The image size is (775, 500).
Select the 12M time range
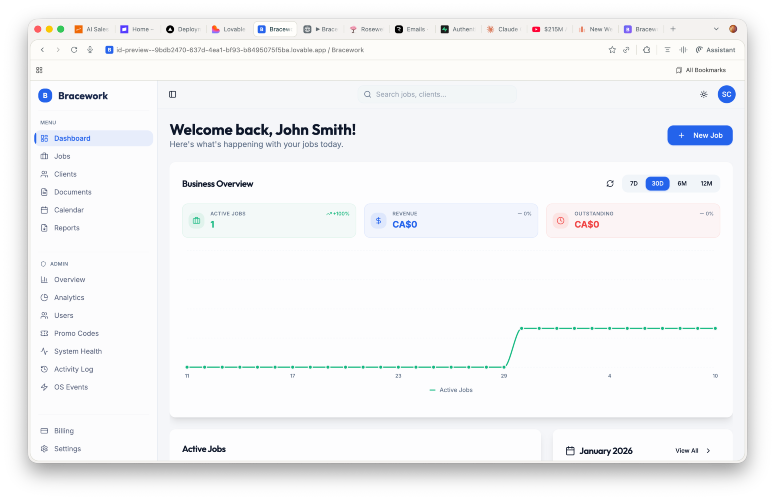point(706,184)
